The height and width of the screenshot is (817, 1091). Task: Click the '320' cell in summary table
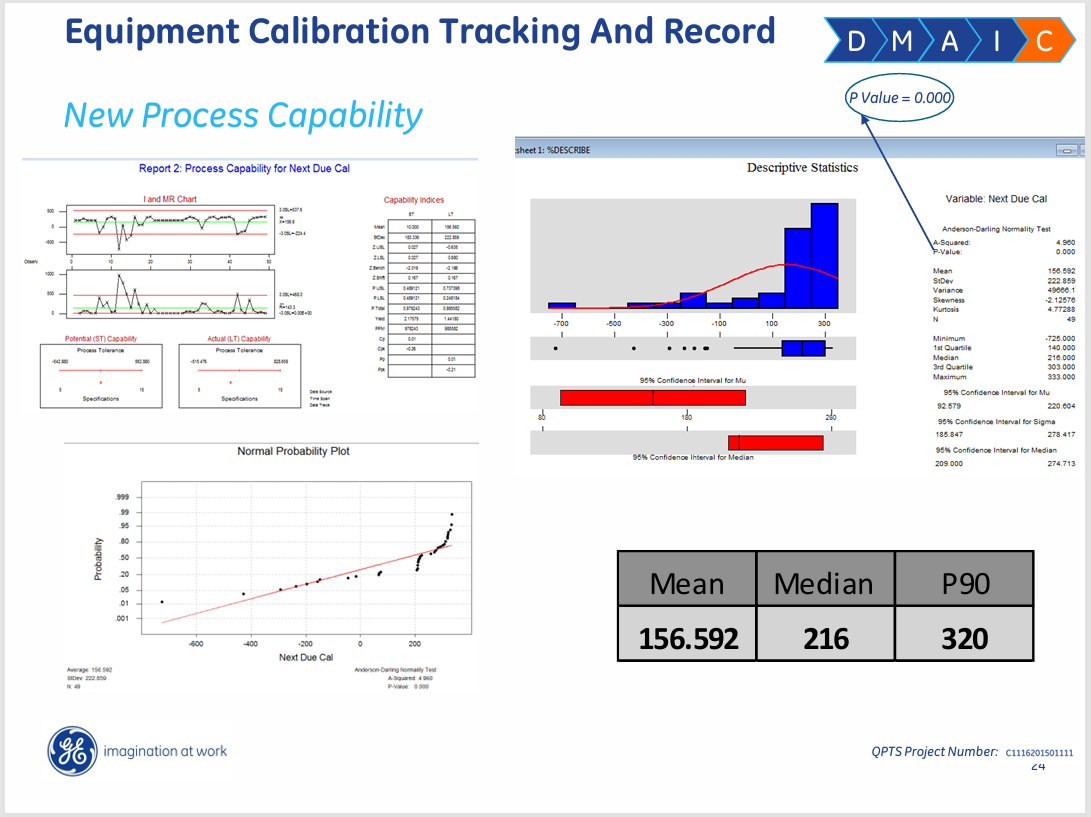coord(964,633)
